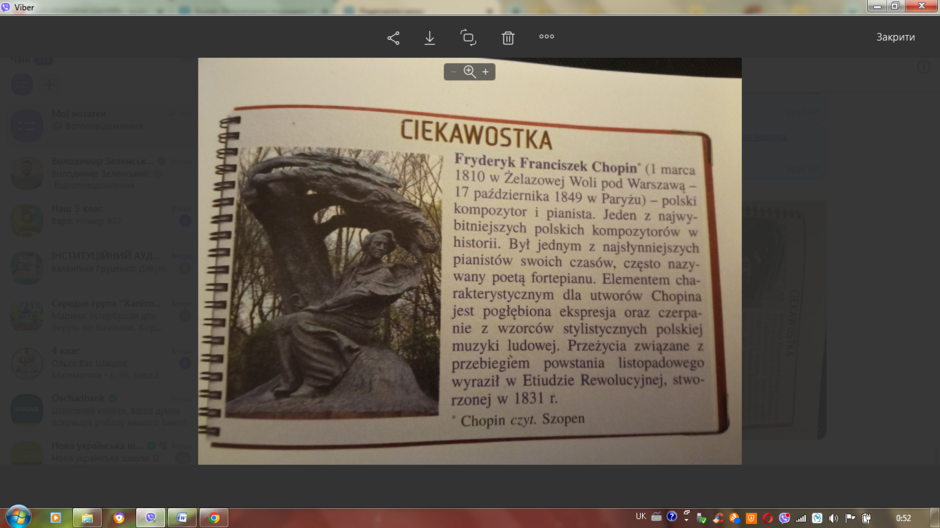This screenshot has width=940, height=528.
Task: Open the on-screen keyboard tray icon
Action: coord(656,517)
